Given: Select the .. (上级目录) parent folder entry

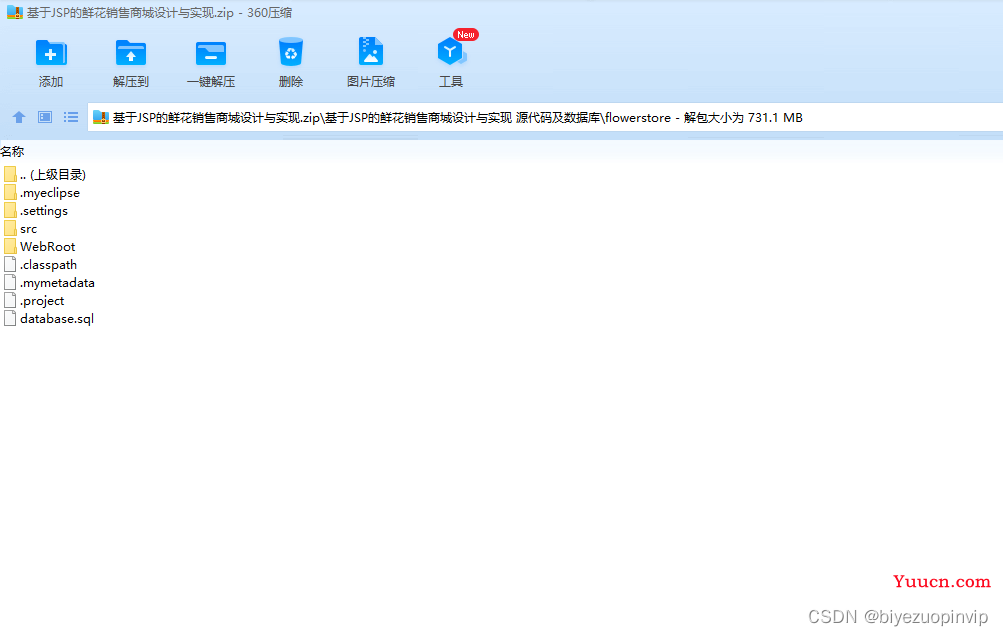Looking at the screenshot, I should tap(45, 175).
